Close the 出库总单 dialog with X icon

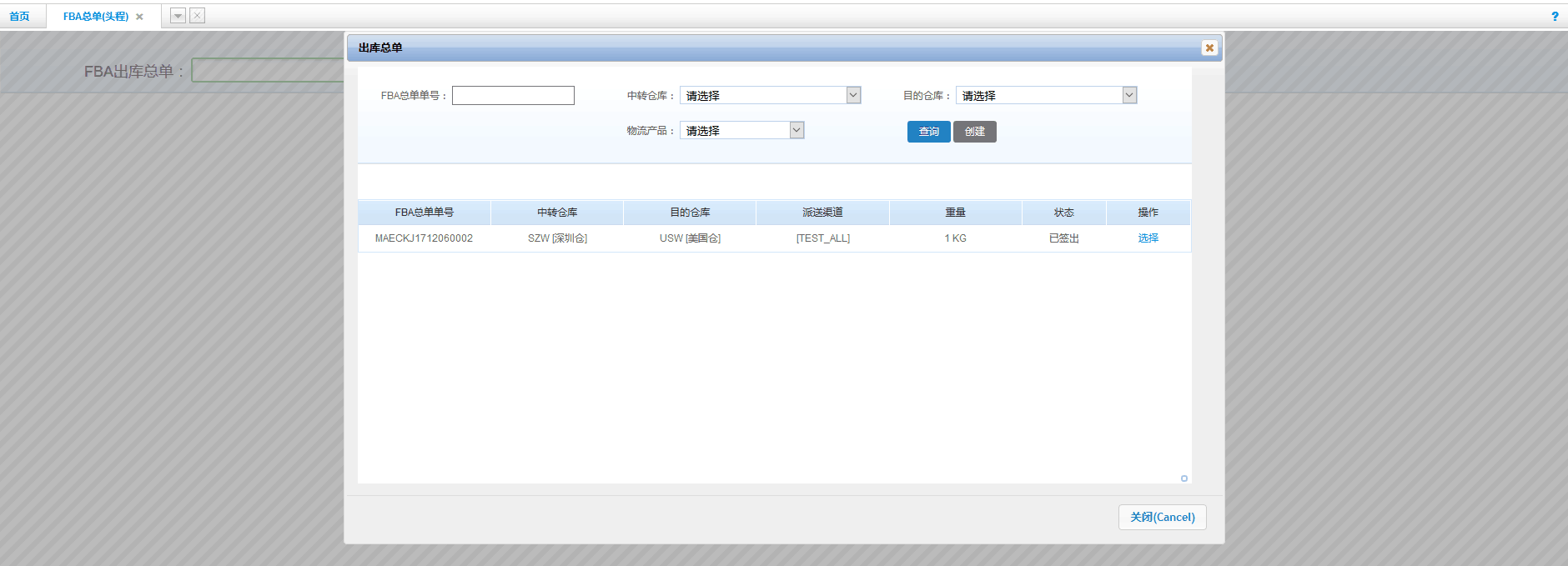pyautogui.click(x=1209, y=48)
